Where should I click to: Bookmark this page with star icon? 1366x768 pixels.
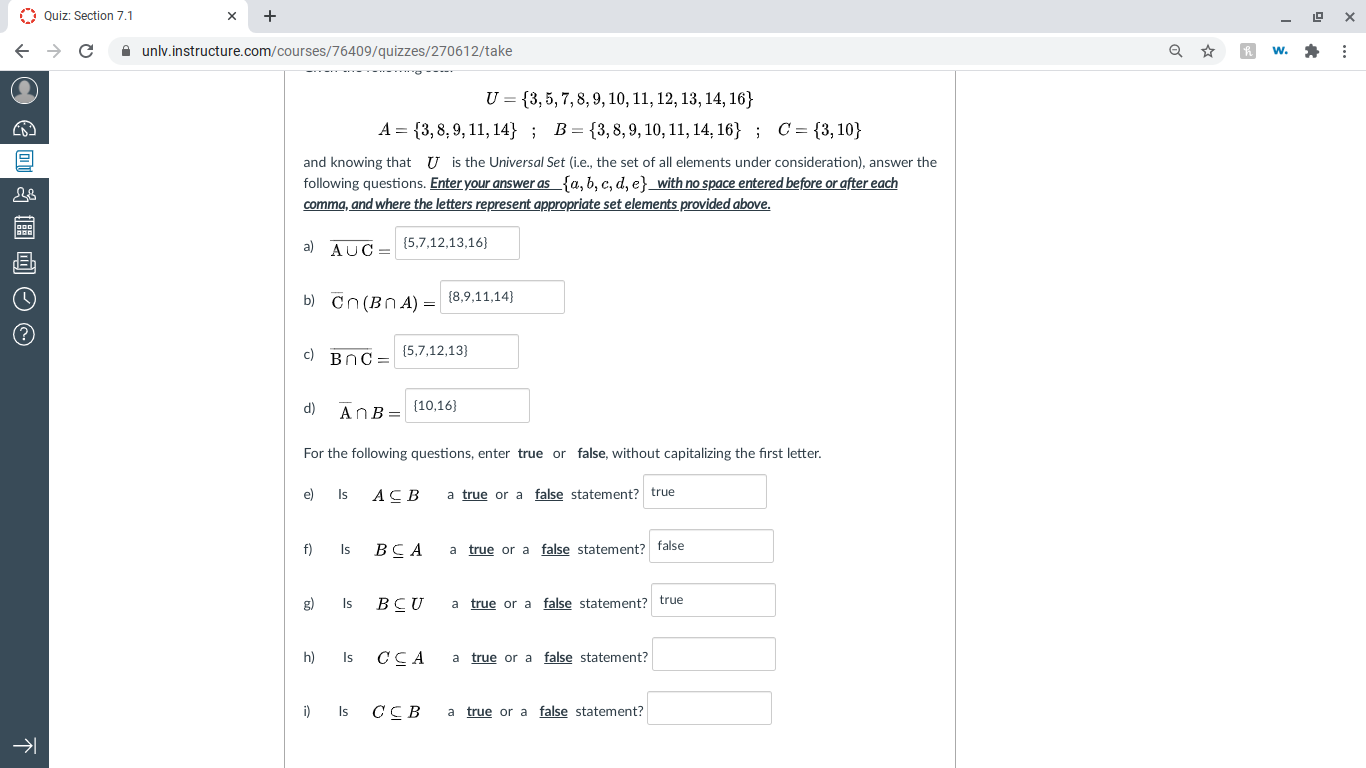tap(1208, 51)
